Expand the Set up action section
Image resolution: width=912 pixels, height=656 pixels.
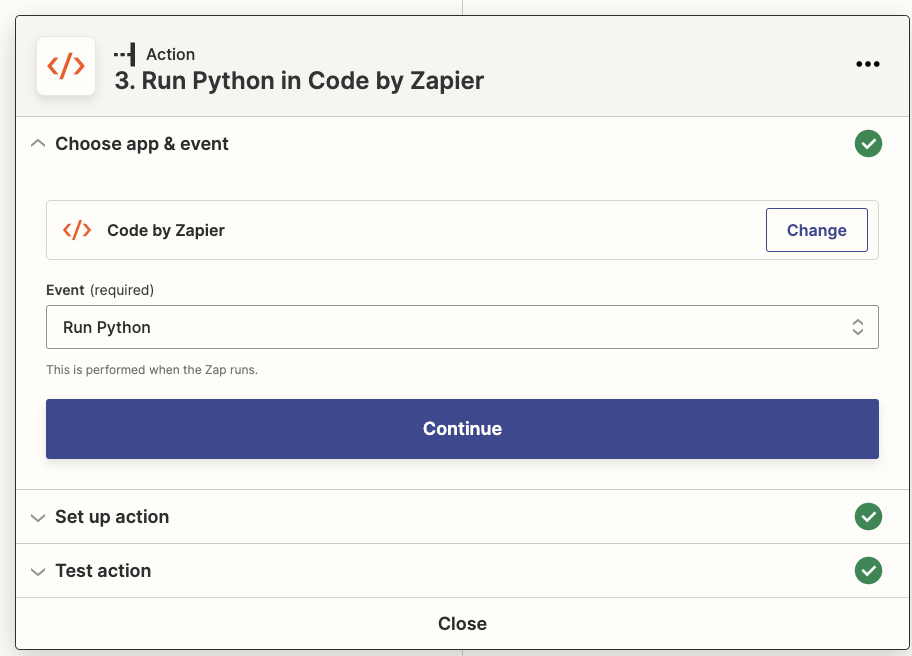(x=38, y=518)
